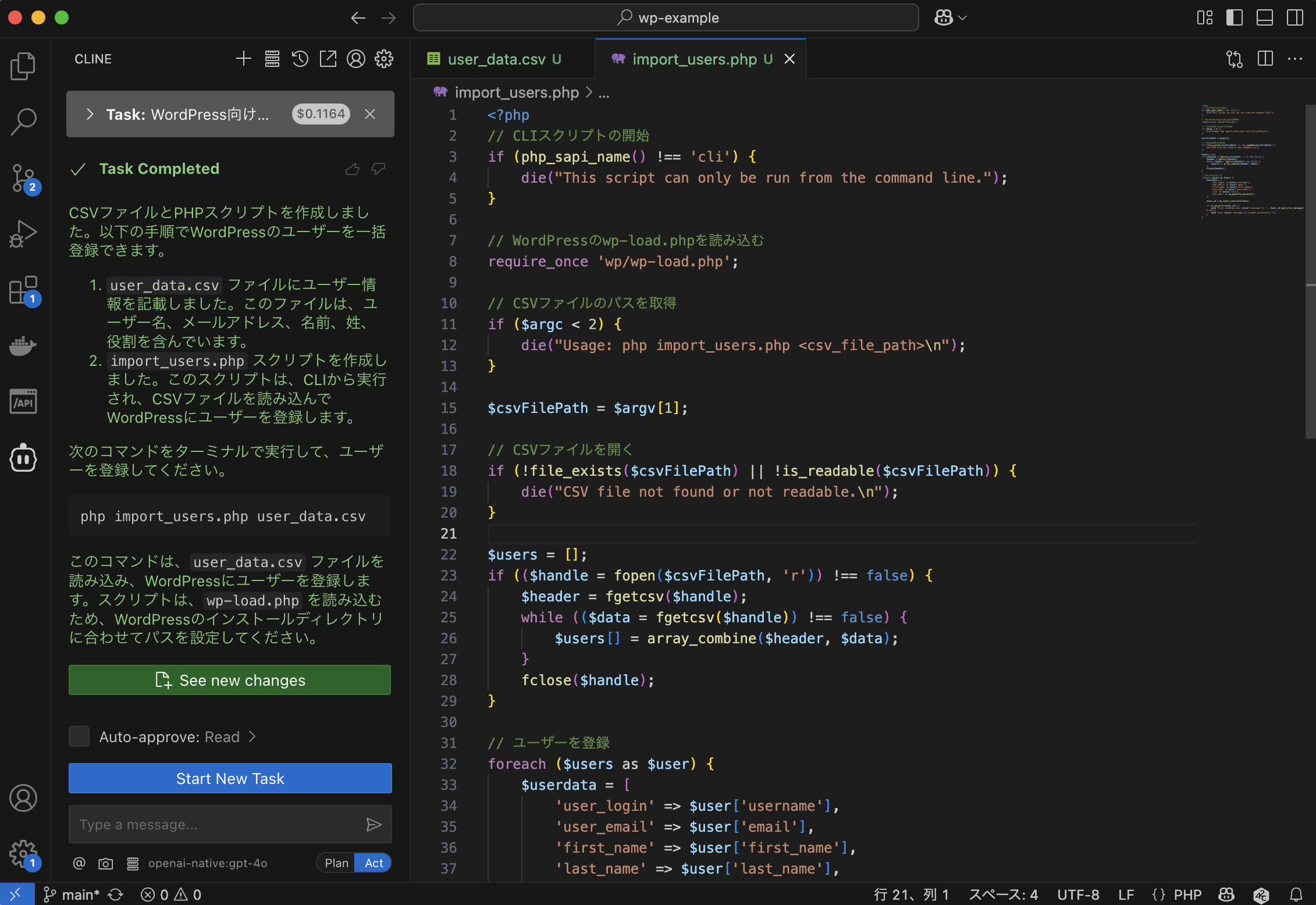Click the thumbs up feedback icon

tap(353, 169)
